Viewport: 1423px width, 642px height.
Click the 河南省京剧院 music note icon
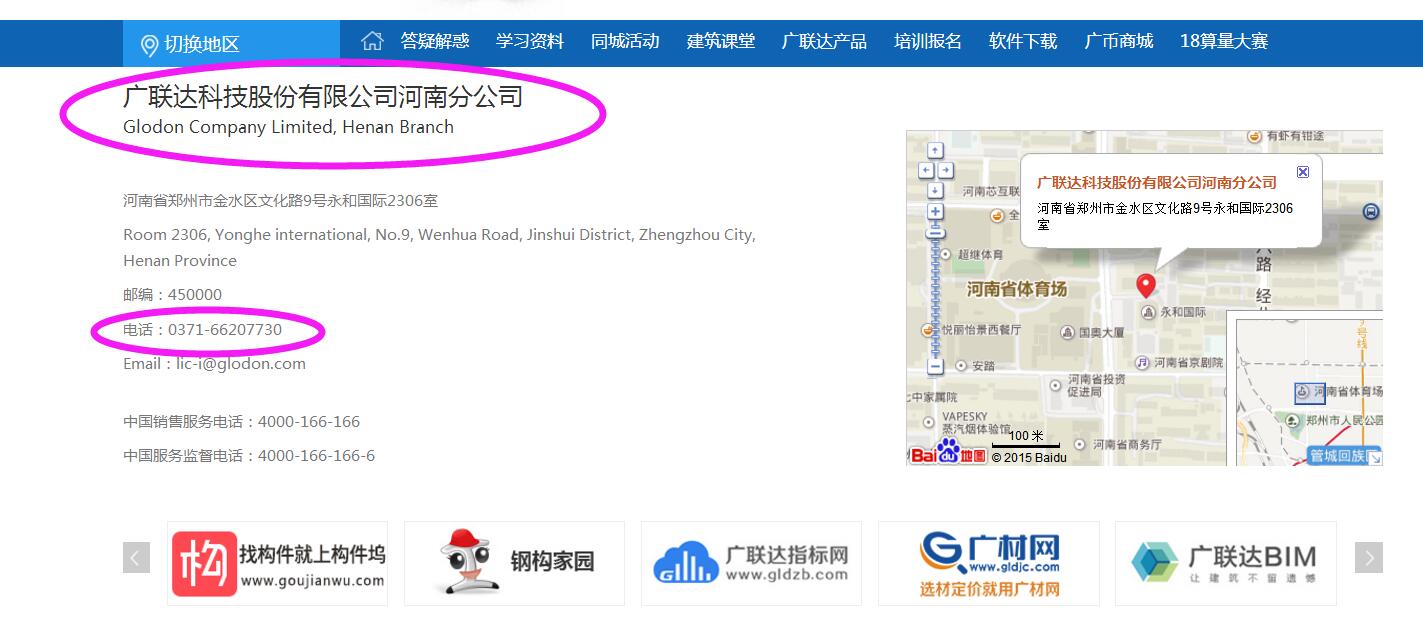[x=1142, y=362]
